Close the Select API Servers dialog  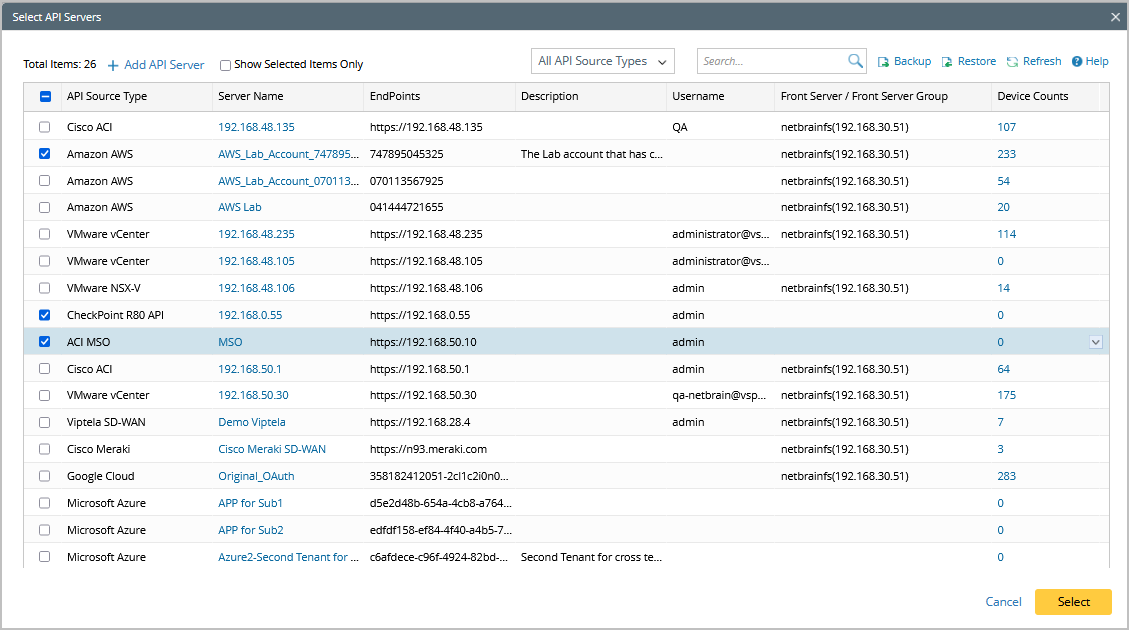coord(1115,17)
